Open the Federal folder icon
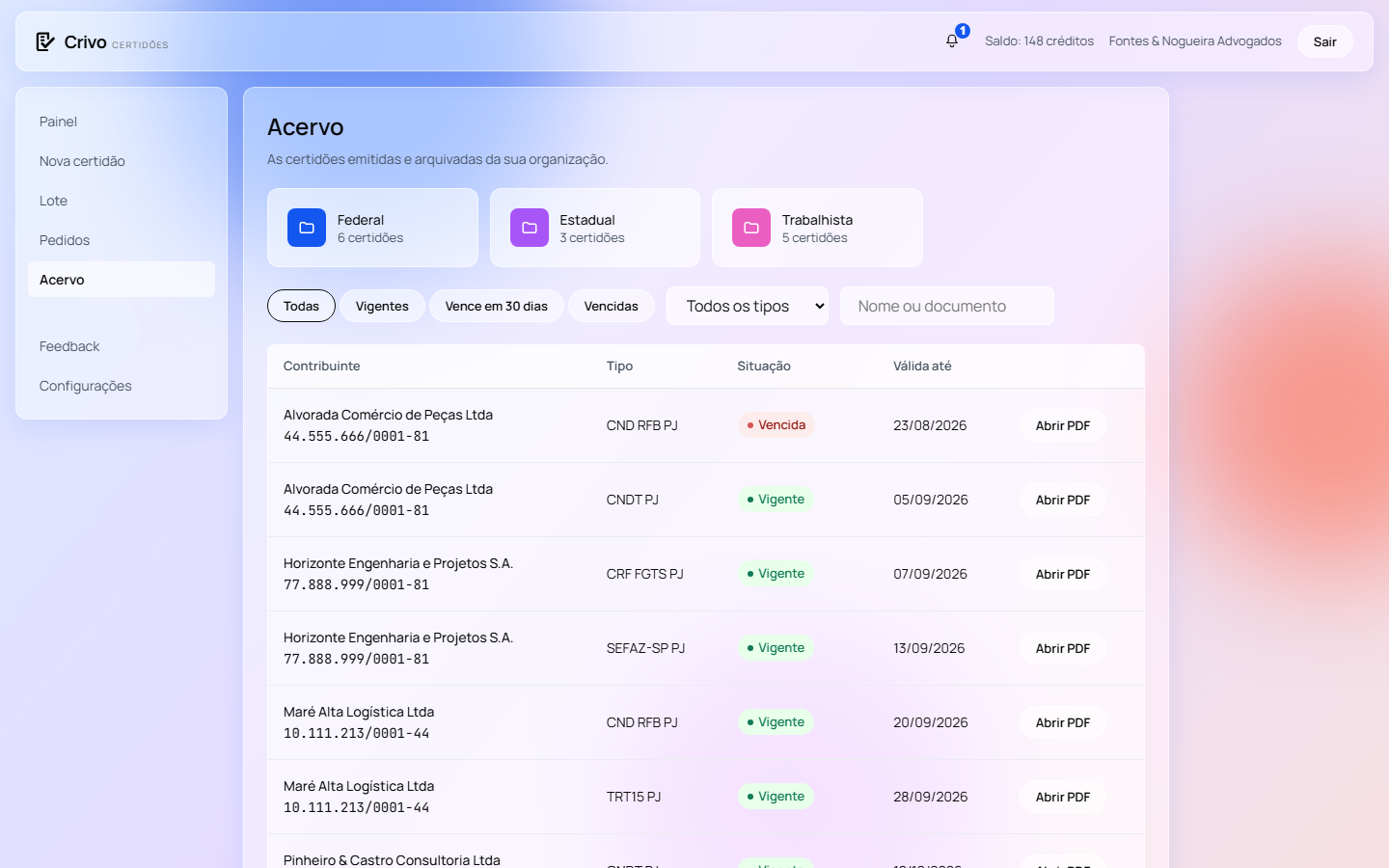Image resolution: width=1389 pixels, height=868 pixels. [x=307, y=228]
